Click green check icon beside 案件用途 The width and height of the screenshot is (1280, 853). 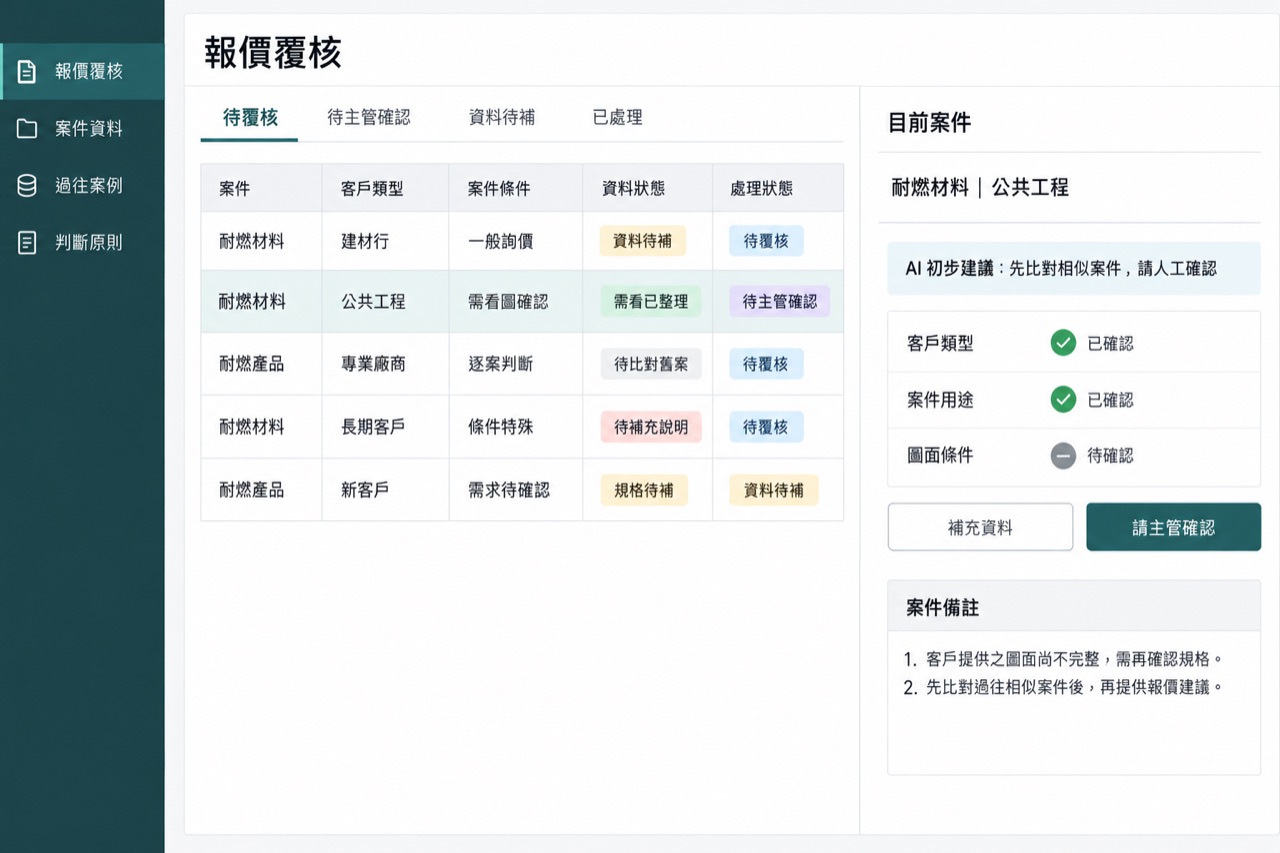1063,400
